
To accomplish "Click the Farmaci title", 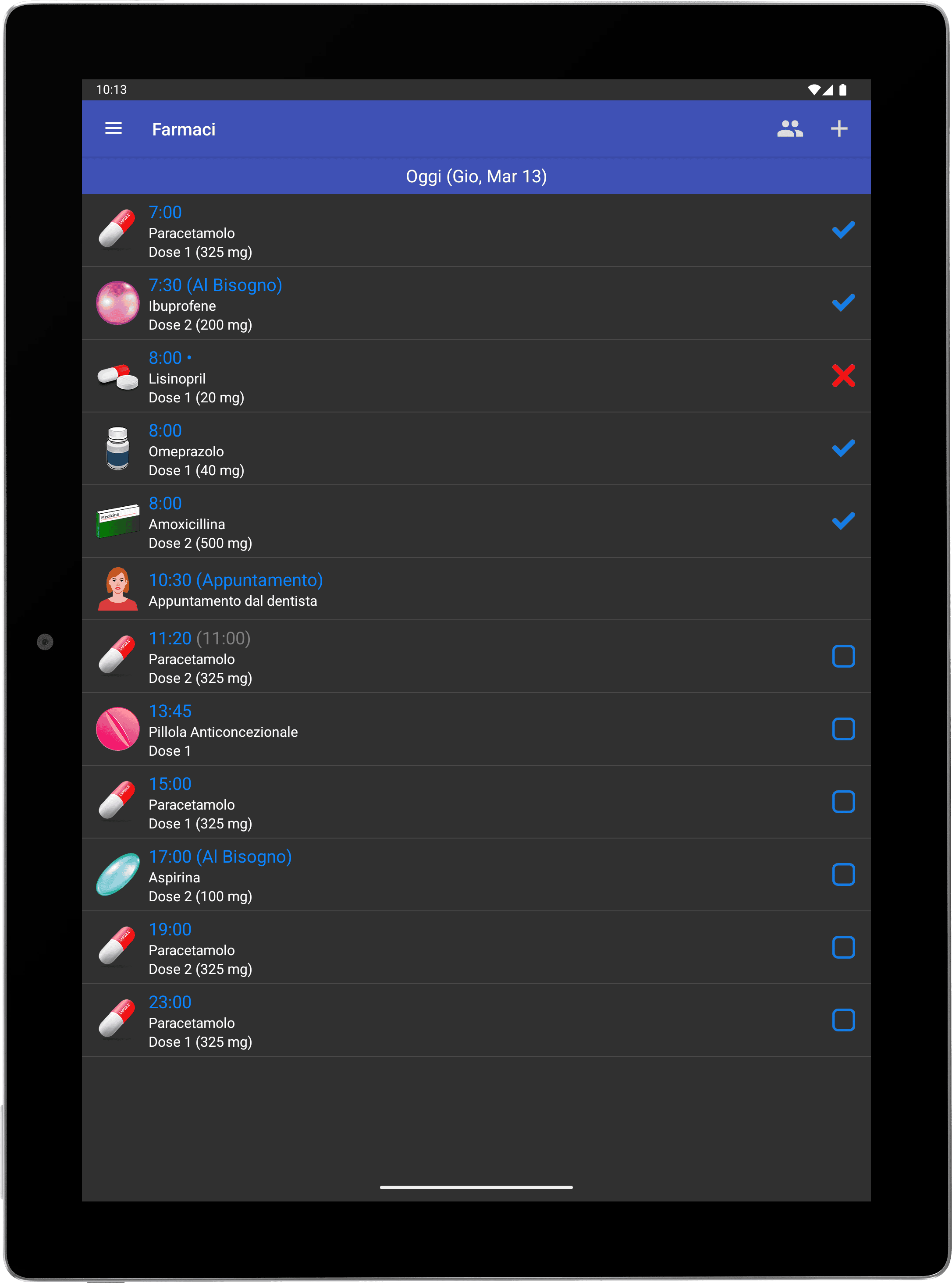I will click(x=184, y=129).
